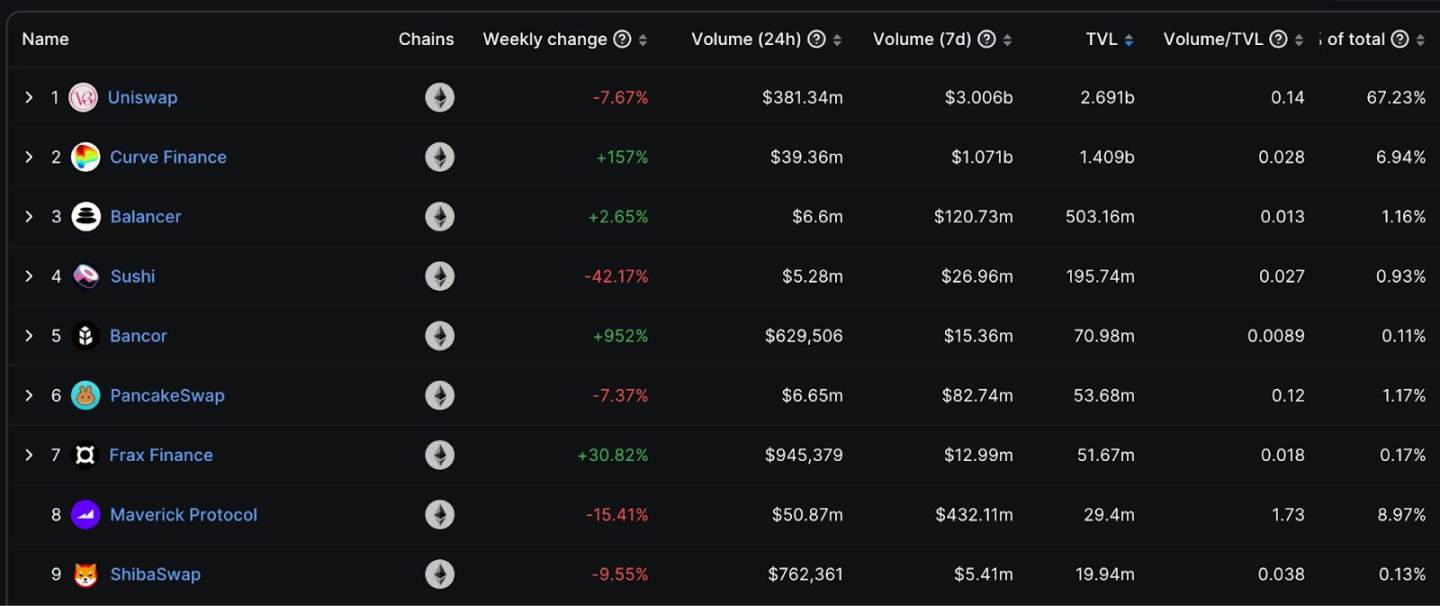Viewport: 1440px width, 606px height.
Task: Click Ethereum chain icon in Bancor row
Action: [440, 336]
